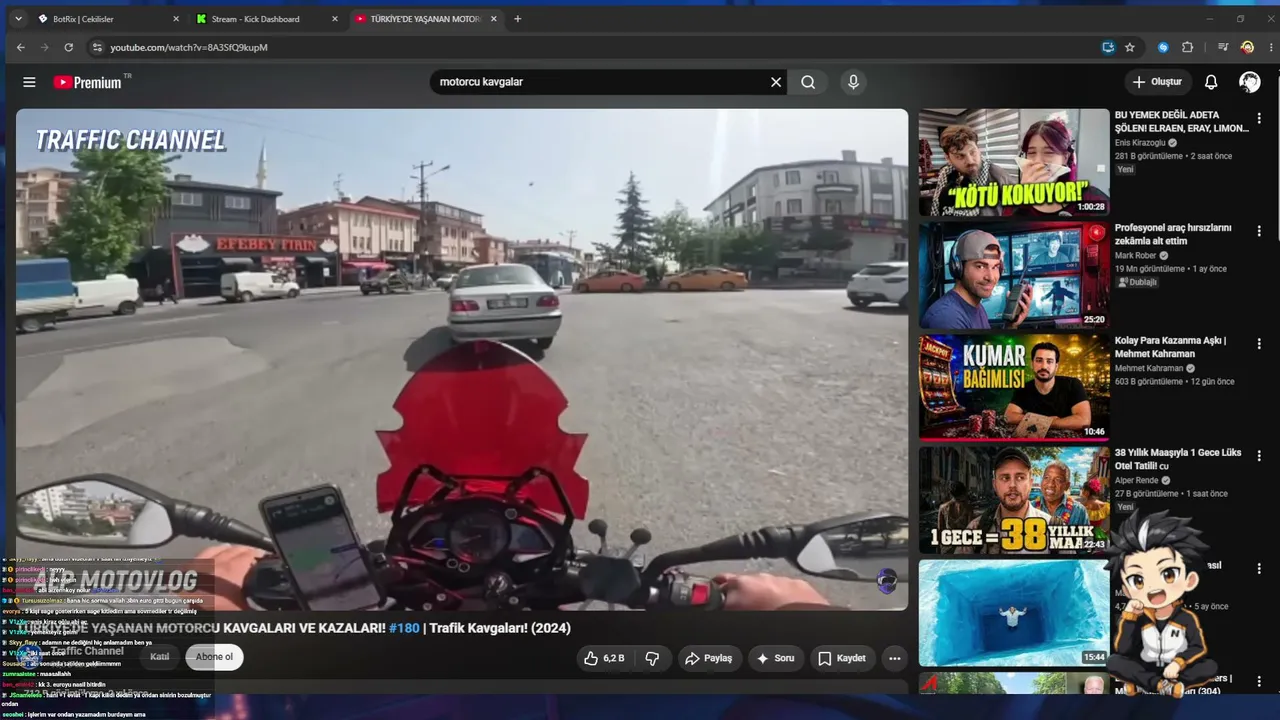Open video title BU YEMEK DEĞİL ADETA ŞÖLEN
This screenshot has height=720, width=1280.
pos(1182,122)
